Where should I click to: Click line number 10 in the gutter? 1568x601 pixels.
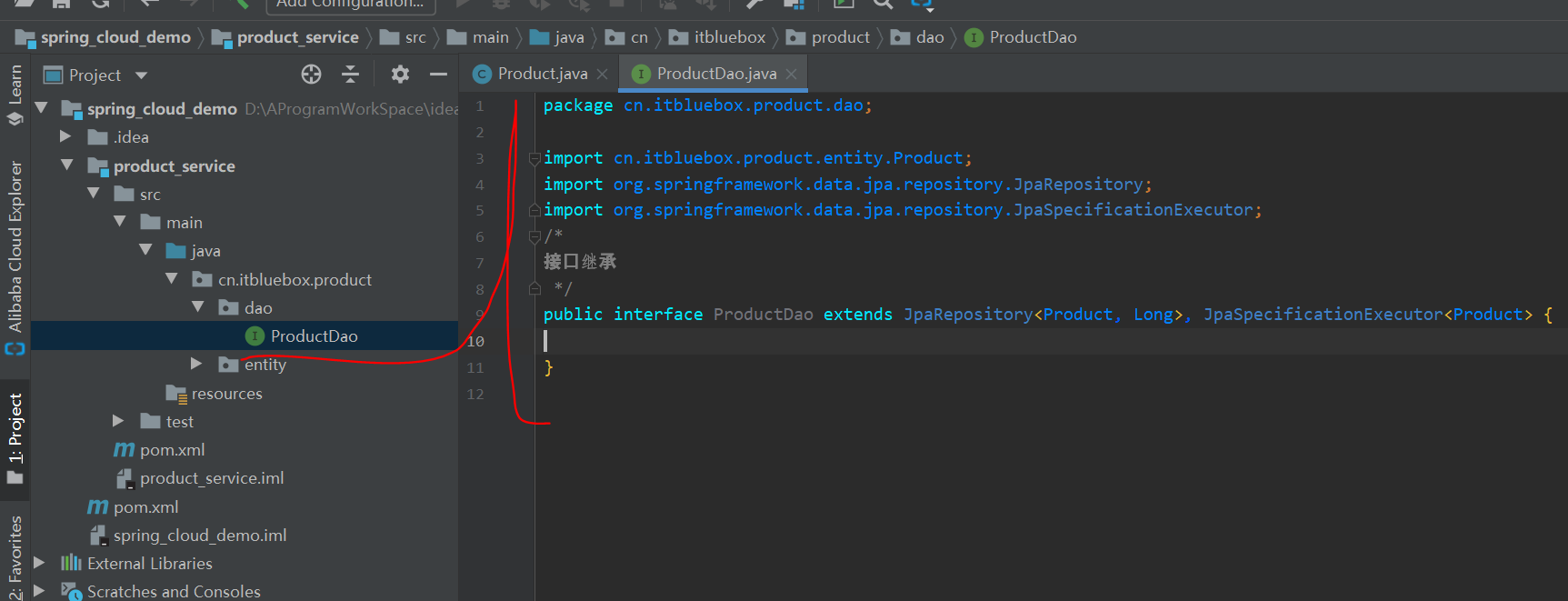click(x=475, y=342)
